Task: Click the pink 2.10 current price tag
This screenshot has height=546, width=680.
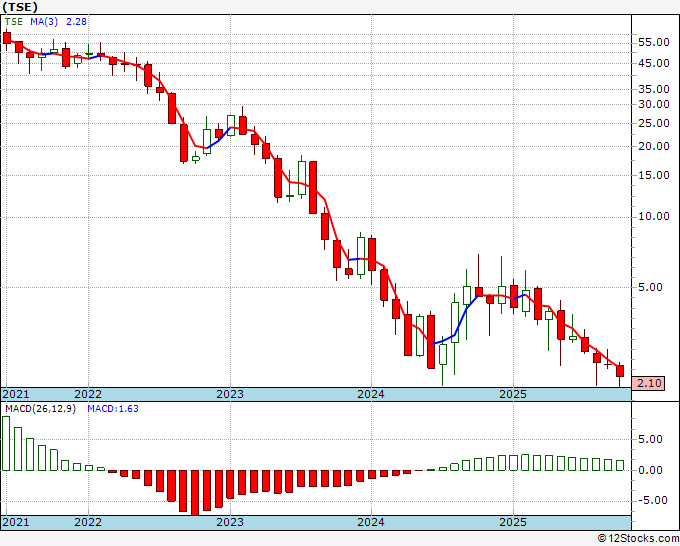Action: coord(648,383)
